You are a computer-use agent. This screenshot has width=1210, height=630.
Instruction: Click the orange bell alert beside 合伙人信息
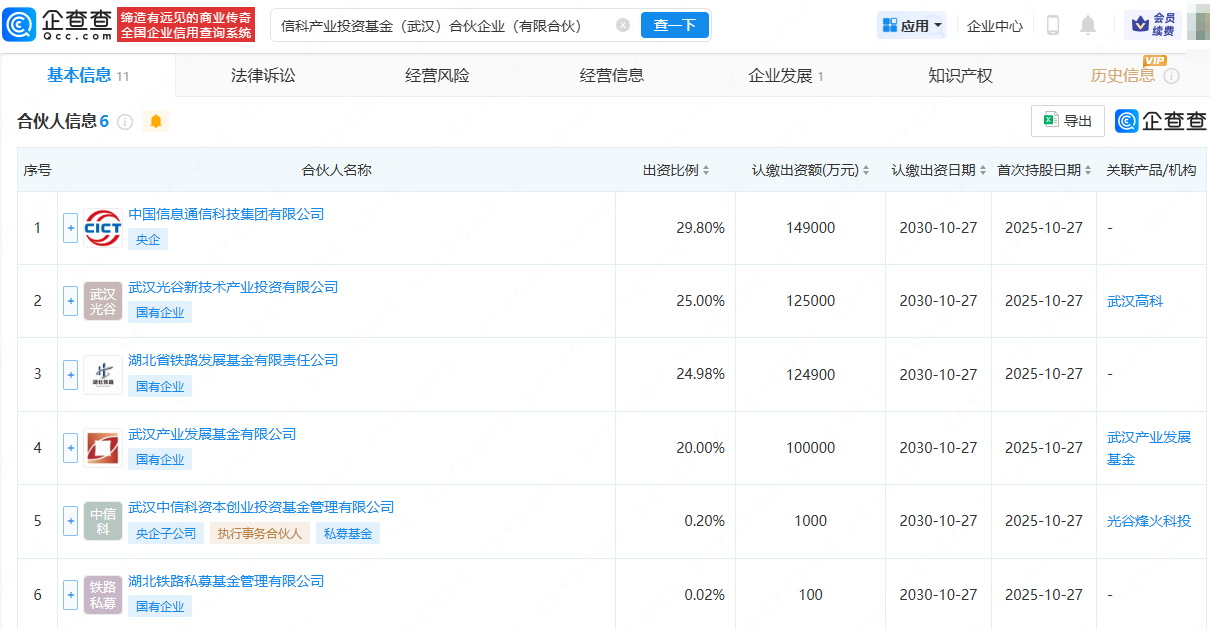[155, 122]
